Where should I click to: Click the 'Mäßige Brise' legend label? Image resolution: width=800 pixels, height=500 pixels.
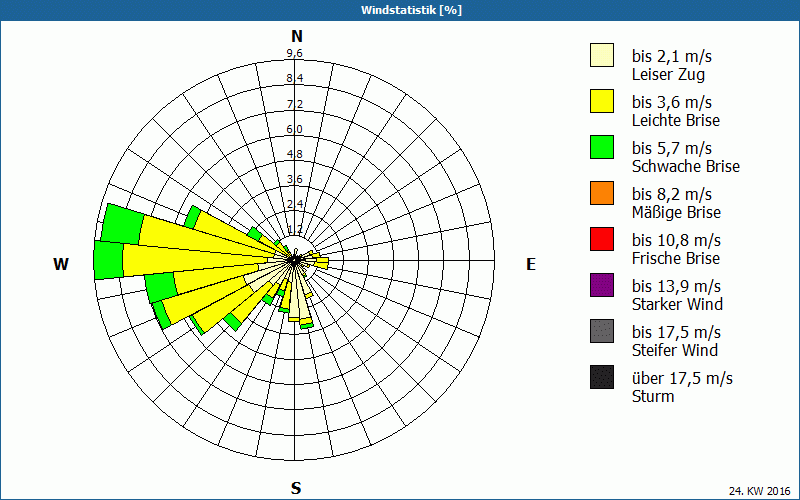pos(676,212)
